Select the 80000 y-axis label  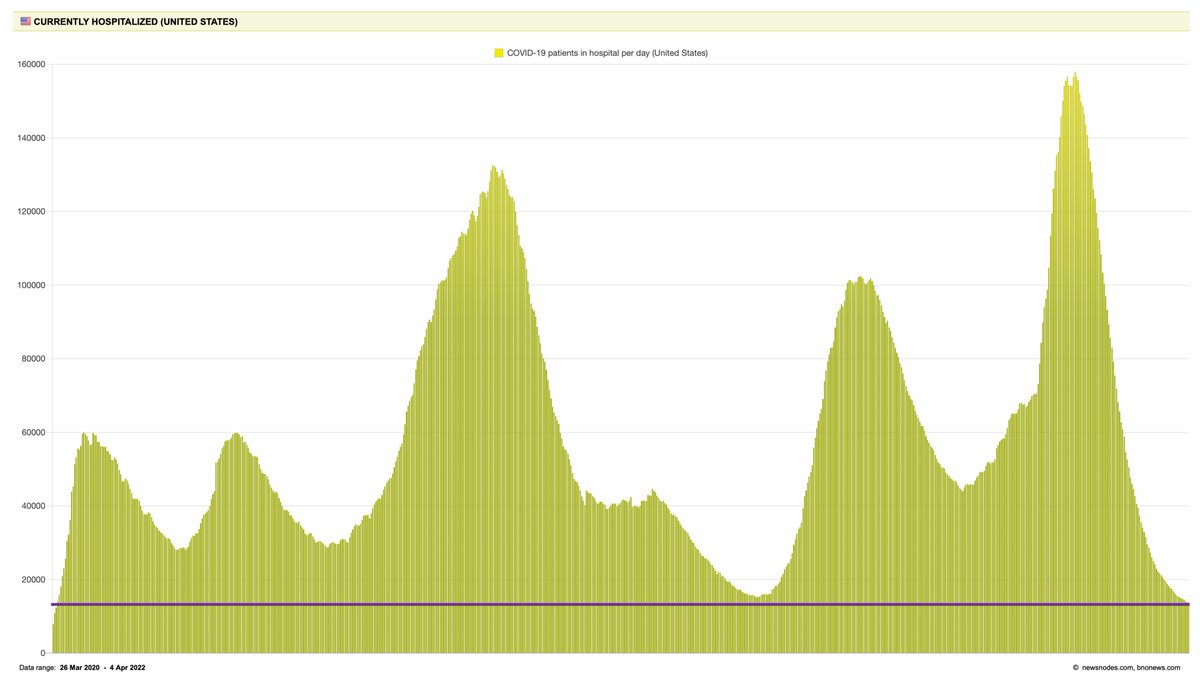pyautogui.click(x=34, y=359)
